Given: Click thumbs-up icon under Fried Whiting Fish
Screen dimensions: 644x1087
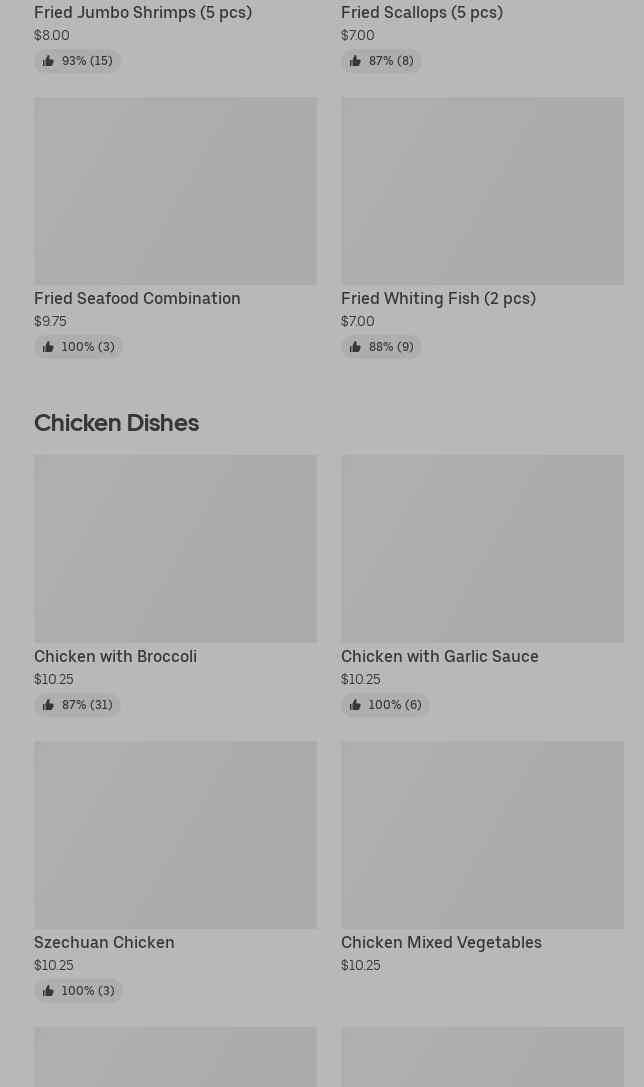Looking at the screenshot, I should (x=355, y=347).
